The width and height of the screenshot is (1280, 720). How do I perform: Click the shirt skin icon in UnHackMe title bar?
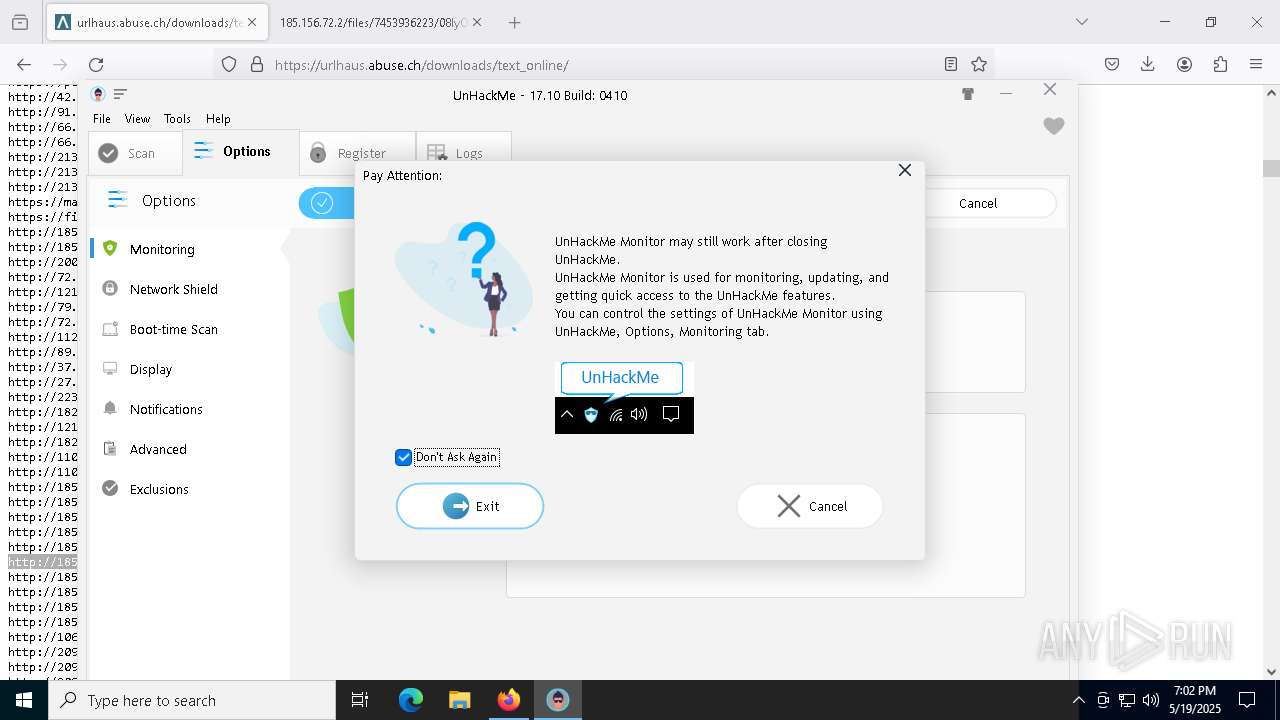(x=968, y=94)
